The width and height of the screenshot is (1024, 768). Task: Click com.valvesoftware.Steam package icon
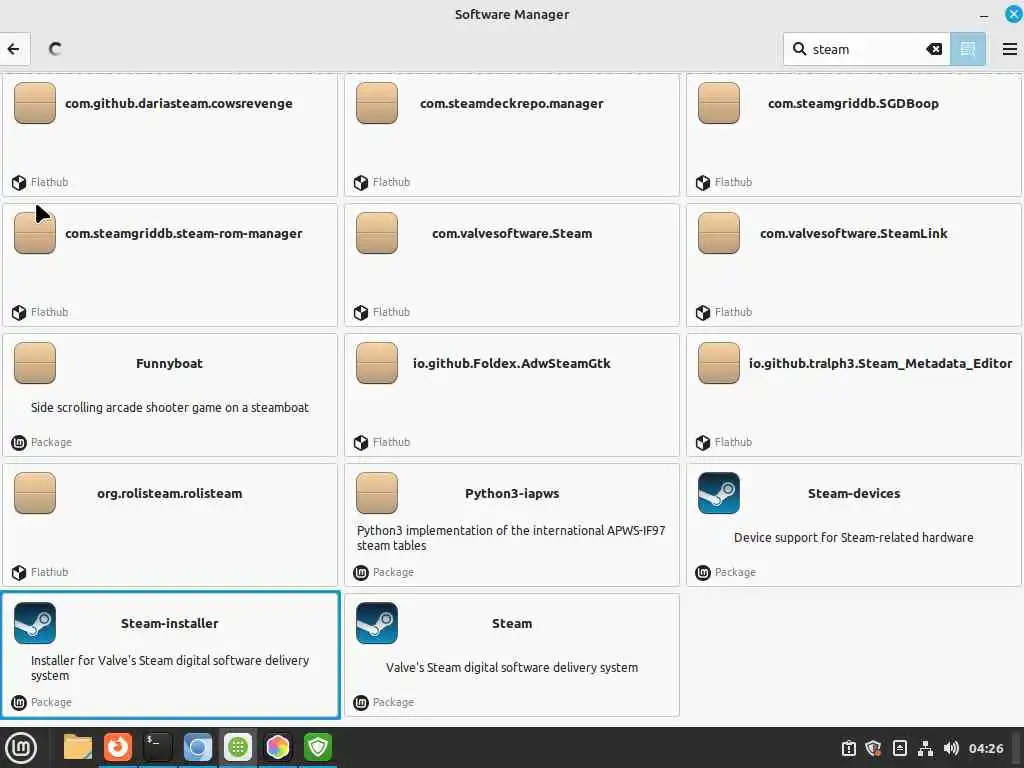tap(377, 233)
